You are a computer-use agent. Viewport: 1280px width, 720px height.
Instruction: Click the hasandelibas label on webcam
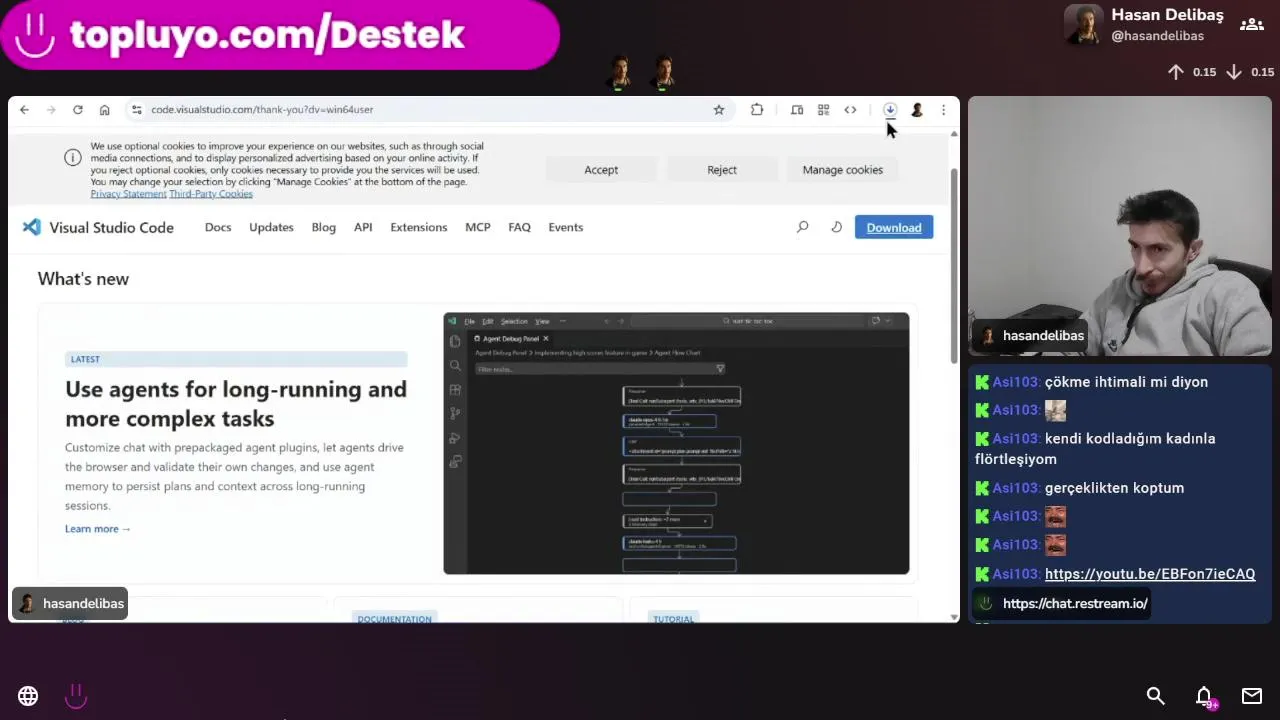point(1031,336)
